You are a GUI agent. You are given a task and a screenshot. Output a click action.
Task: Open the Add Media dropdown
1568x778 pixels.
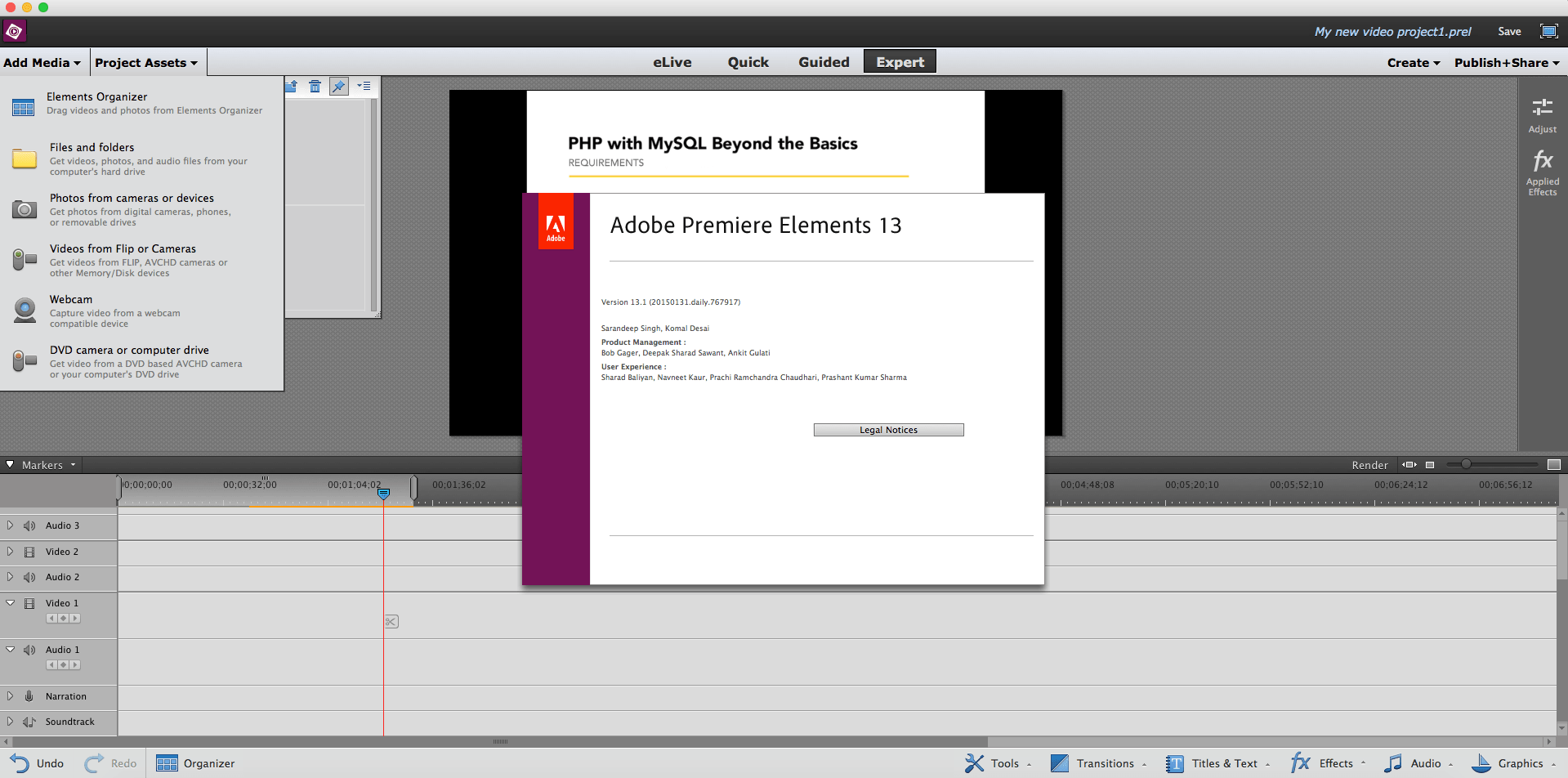tap(42, 62)
